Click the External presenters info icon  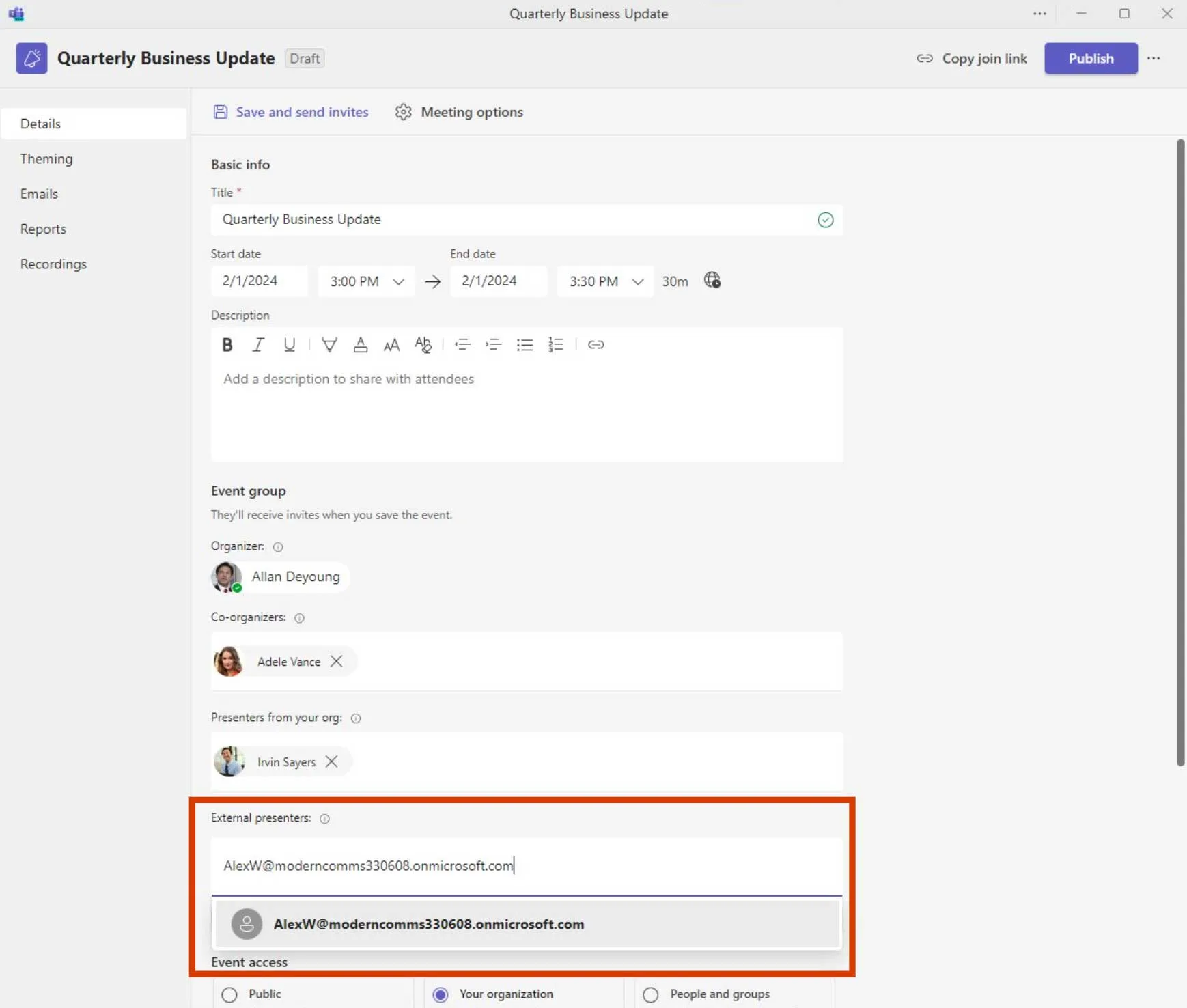point(325,819)
